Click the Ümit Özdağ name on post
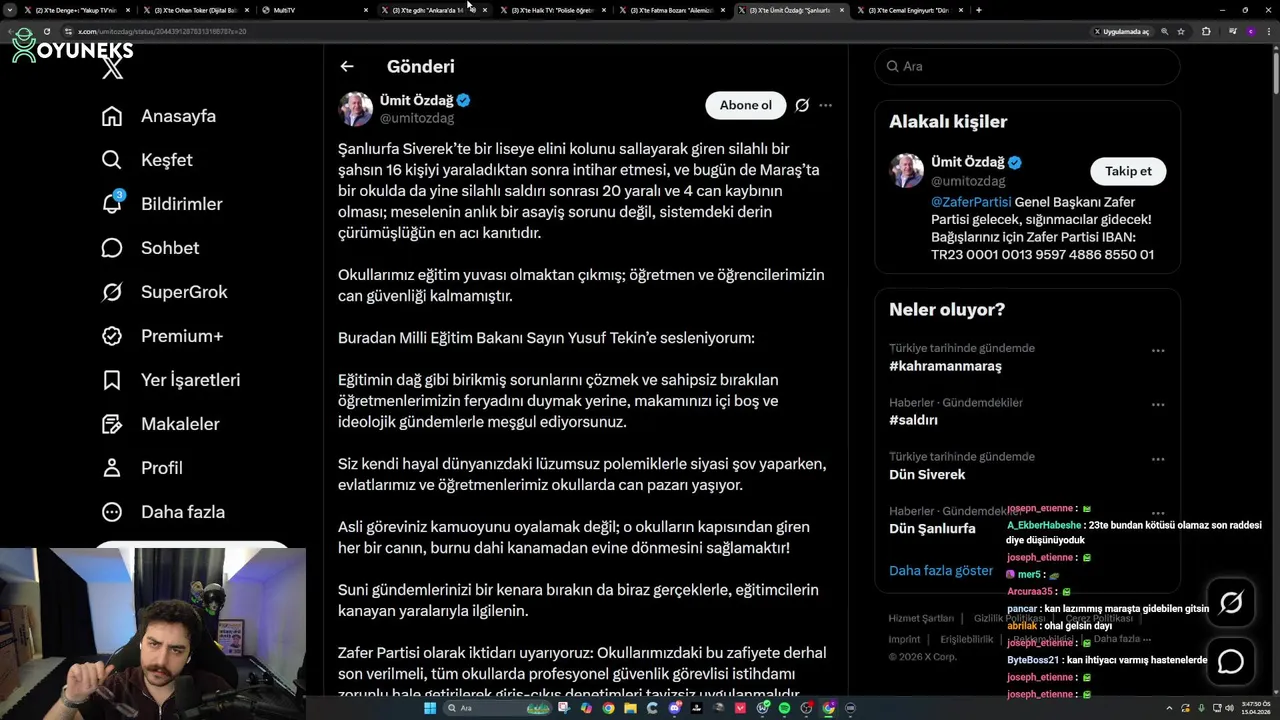The image size is (1280, 720). 417,100
